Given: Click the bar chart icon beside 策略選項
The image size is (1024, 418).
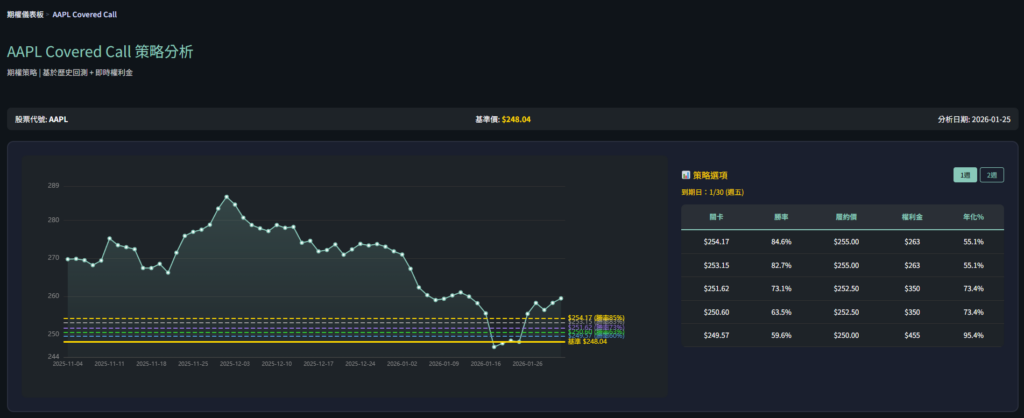Looking at the screenshot, I should click(x=686, y=175).
